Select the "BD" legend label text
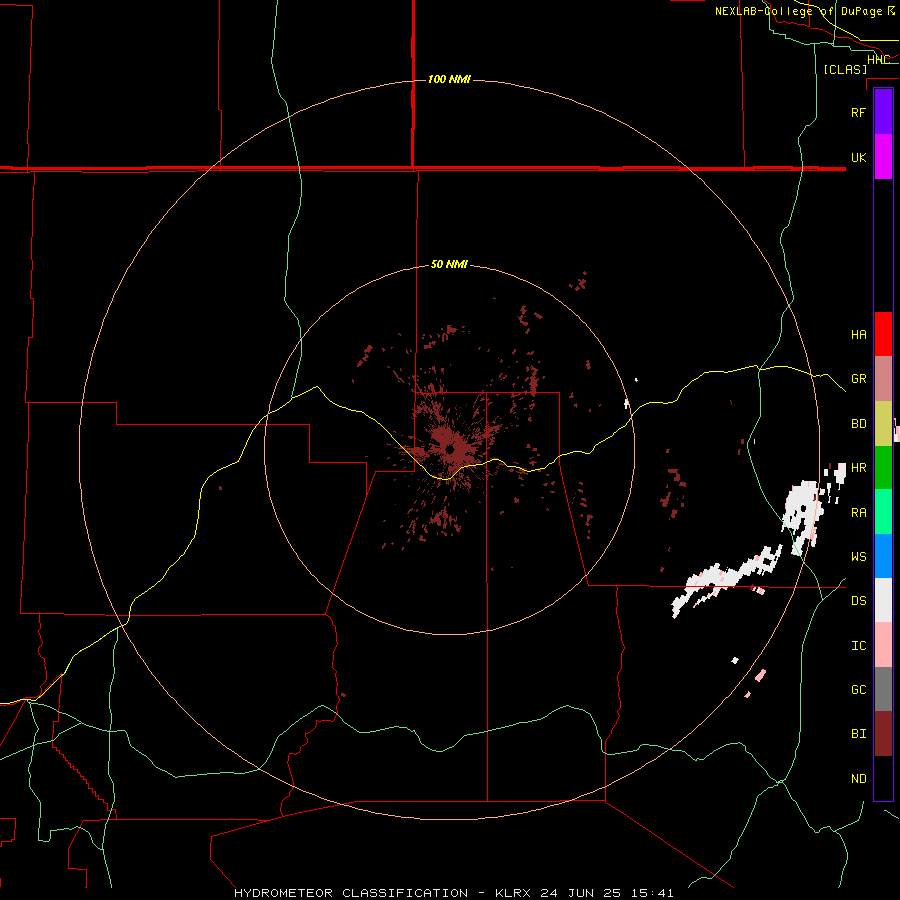This screenshot has height=900, width=900. pyautogui.click(x=858, y=424)
